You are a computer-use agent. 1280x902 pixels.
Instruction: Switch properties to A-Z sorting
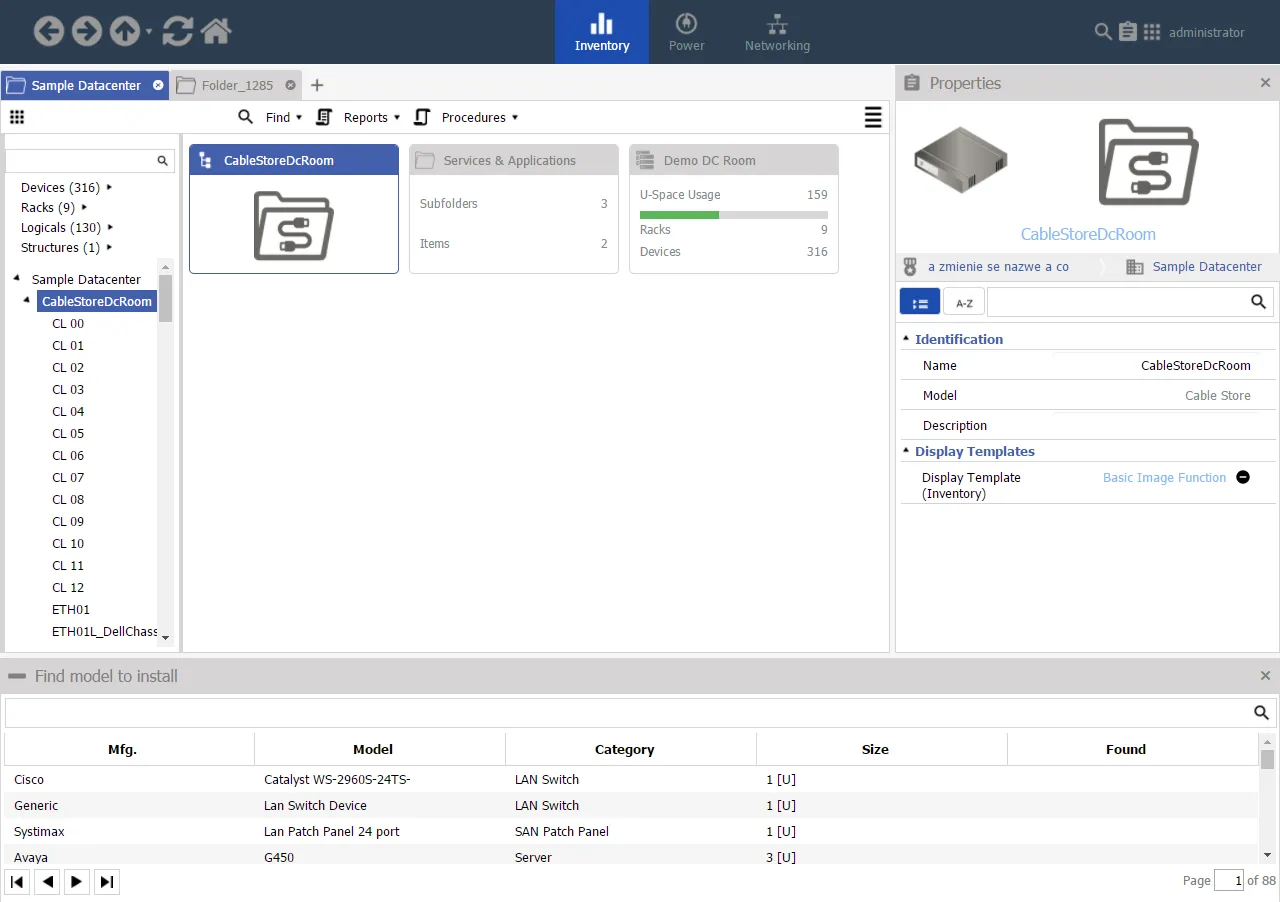[964, 302]
